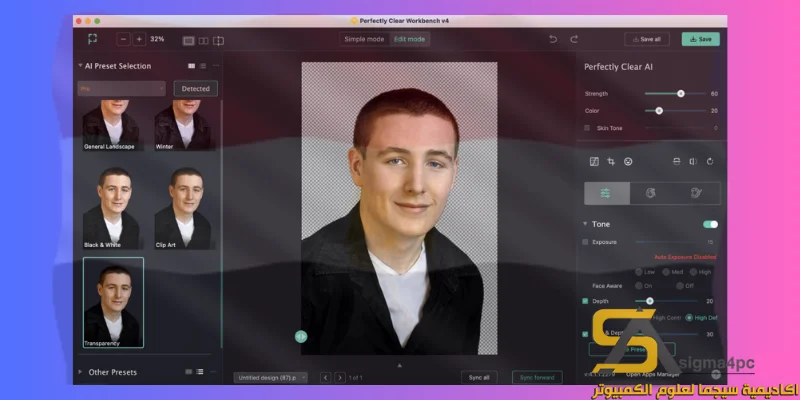Select High Def depth option
Image resolution: width=800 pixels, height=400 pixels.
tap(689, 317)
